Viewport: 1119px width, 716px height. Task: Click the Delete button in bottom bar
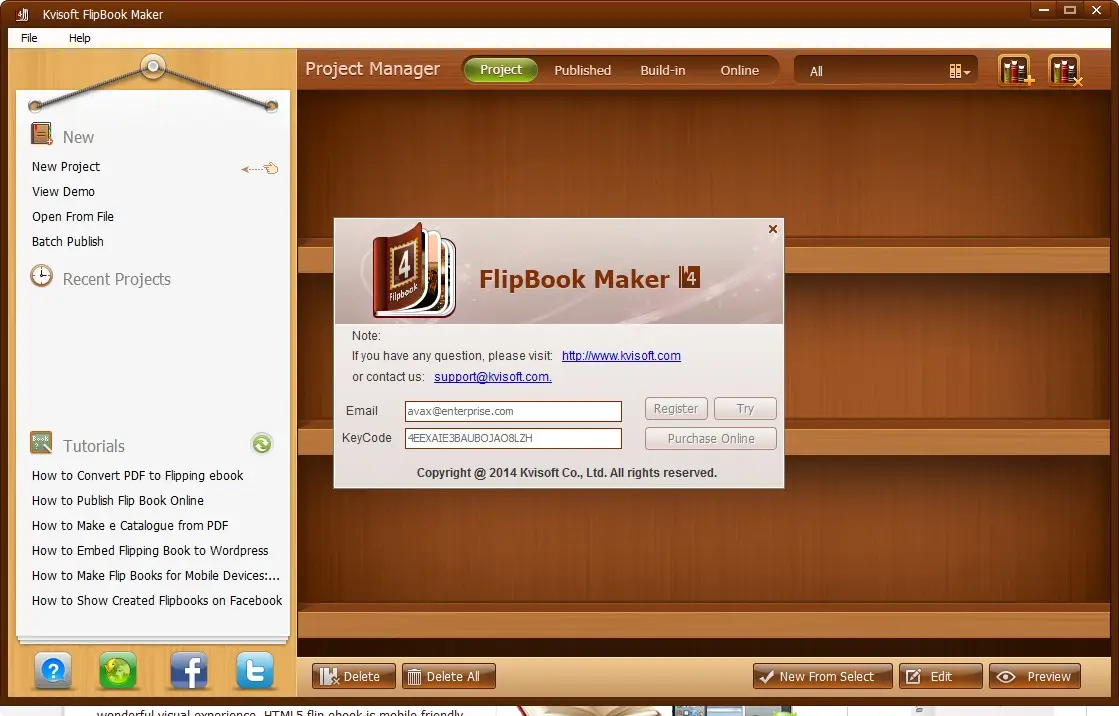pos(353,676)
